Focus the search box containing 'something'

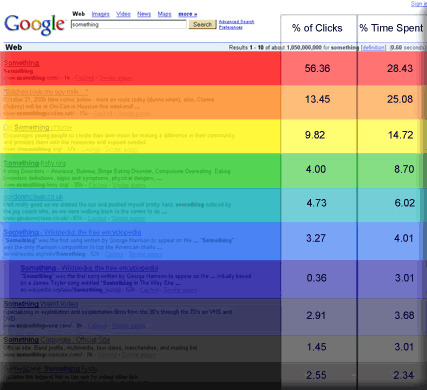tap(129, 24)
